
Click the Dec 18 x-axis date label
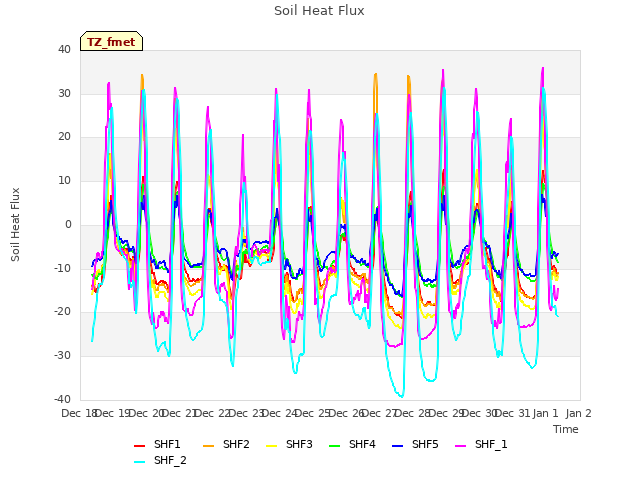coord(79,413)
